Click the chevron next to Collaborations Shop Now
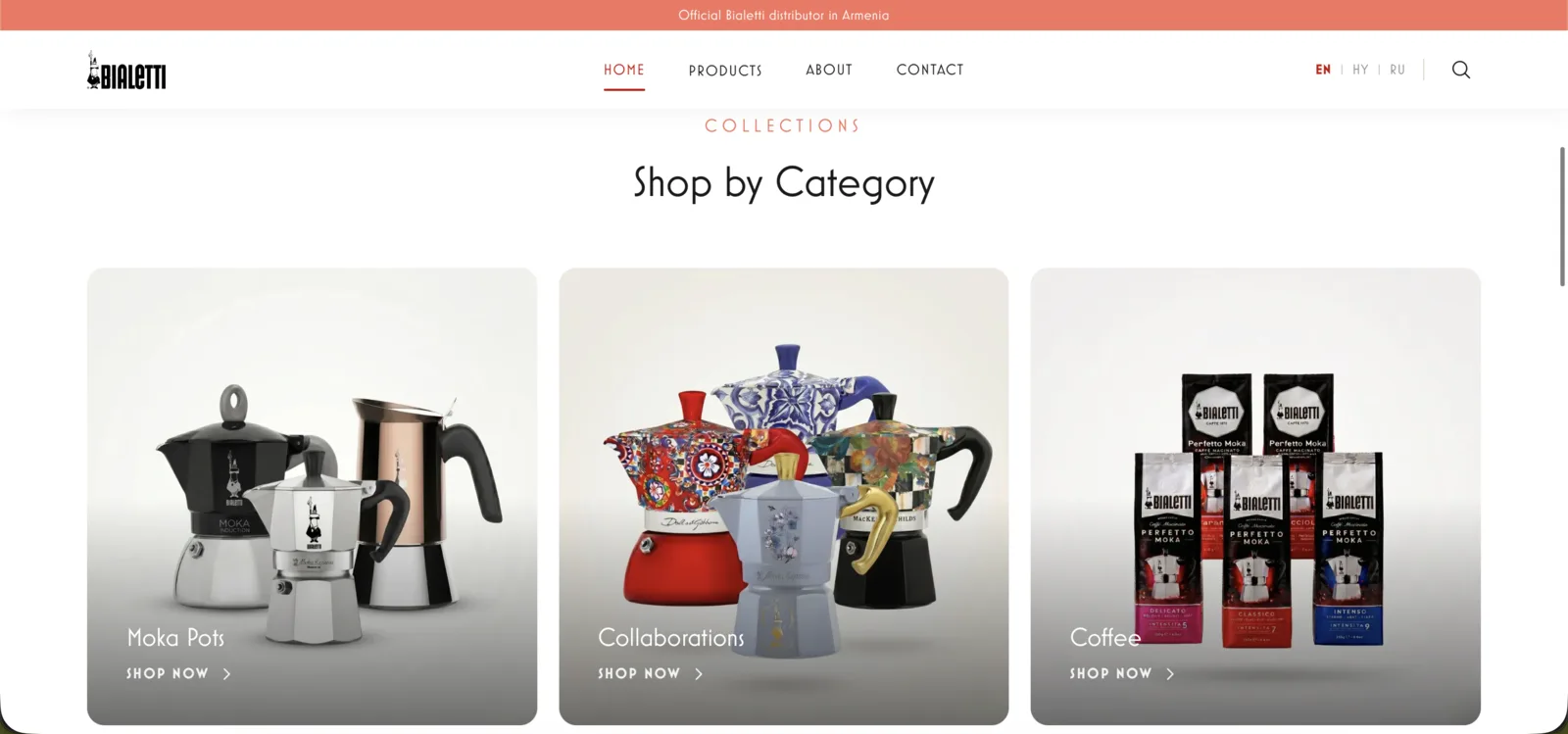The width and height of the screenshot is (1568, 734). click(x=699, y=674)
